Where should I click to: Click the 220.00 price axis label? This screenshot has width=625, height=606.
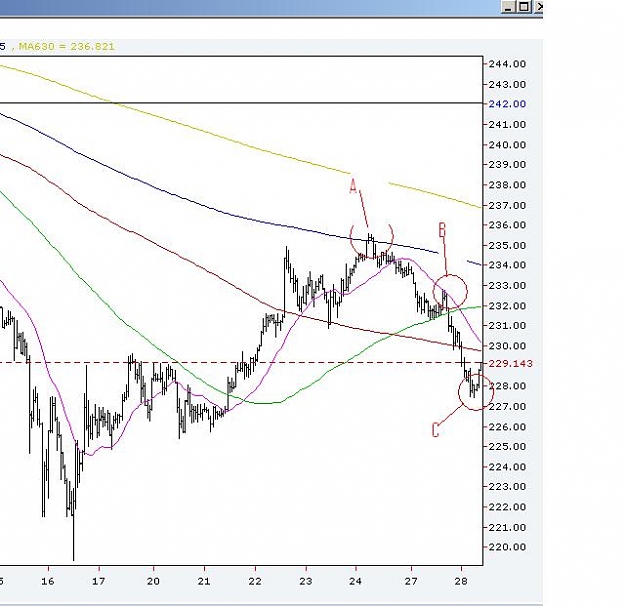click(507, 547)
